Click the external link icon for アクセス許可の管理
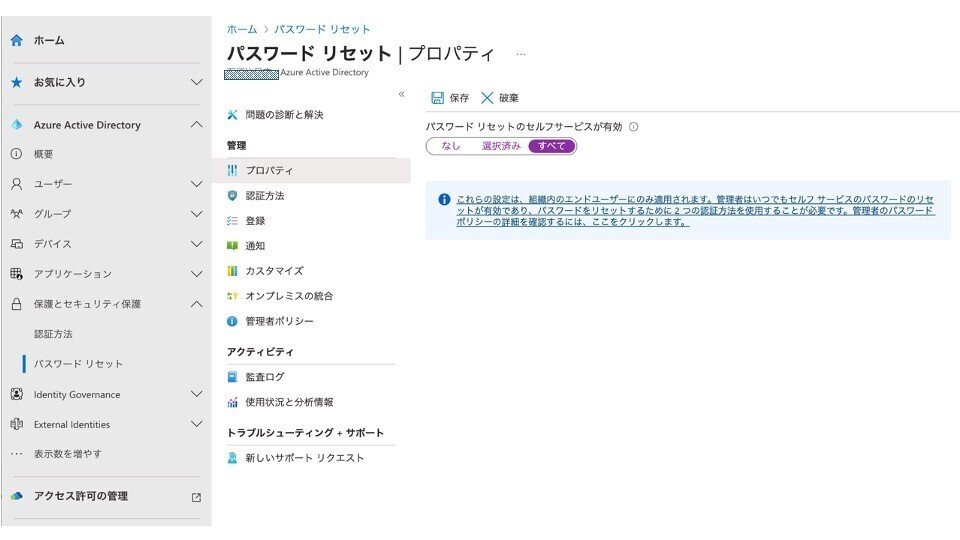This screenshot has width=960, height=540. pyautogui.click(x=196, y=497)
